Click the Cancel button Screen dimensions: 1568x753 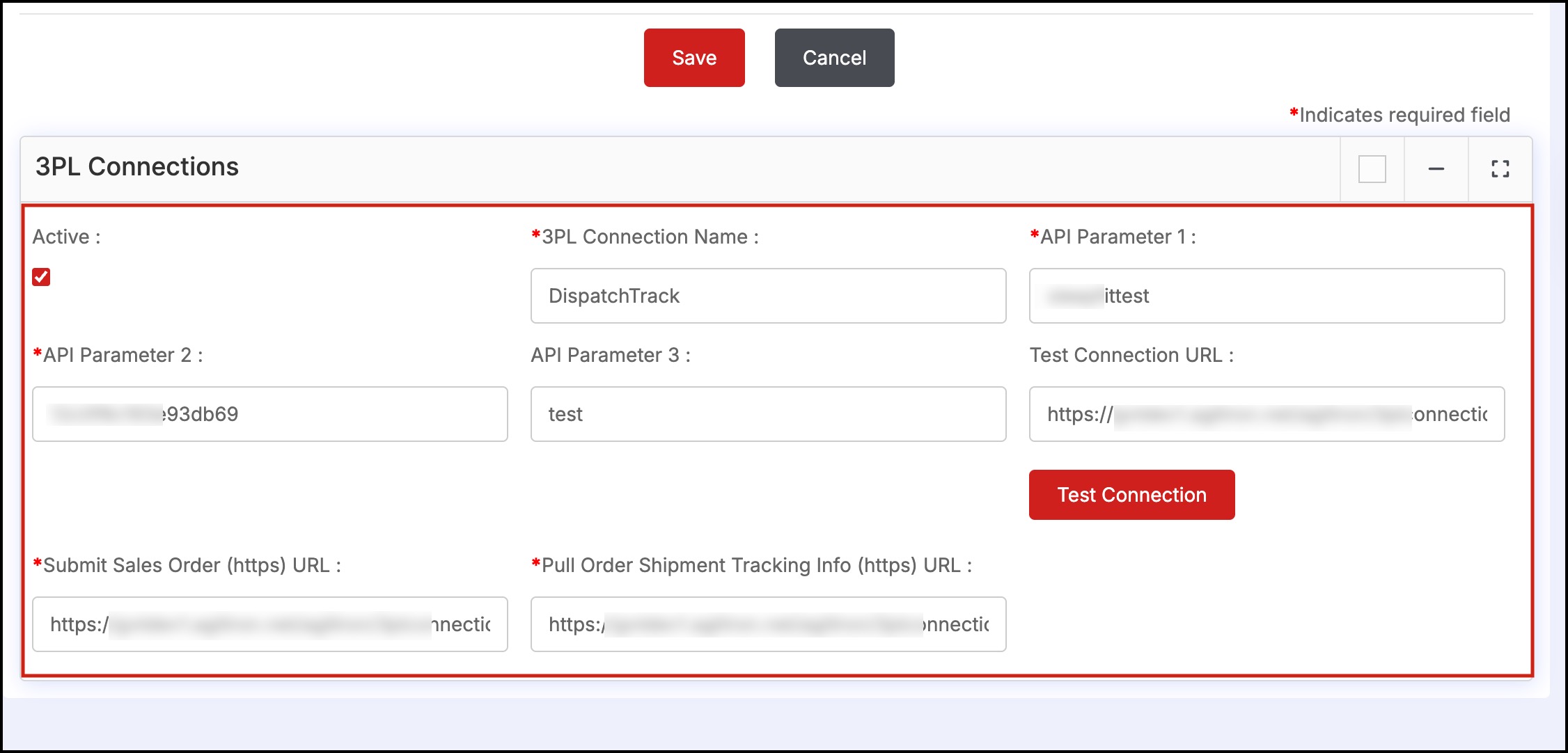833,58
